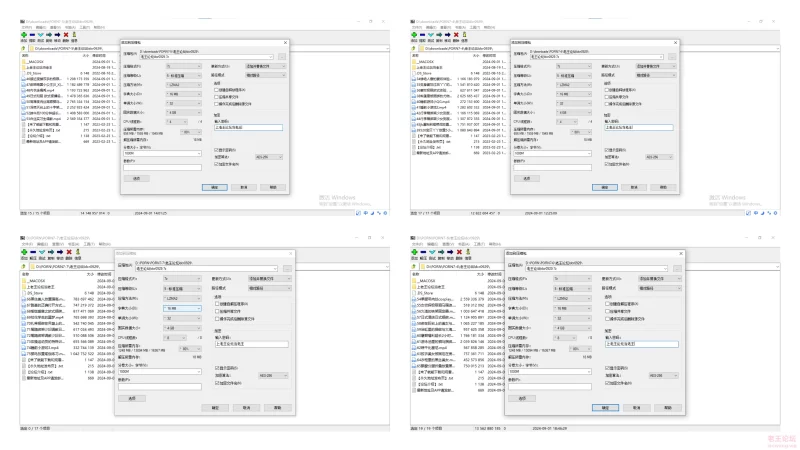Click yellow Info icon in bottom-left window
This screenshot has height=450, width=800.
tap(78, 252)
